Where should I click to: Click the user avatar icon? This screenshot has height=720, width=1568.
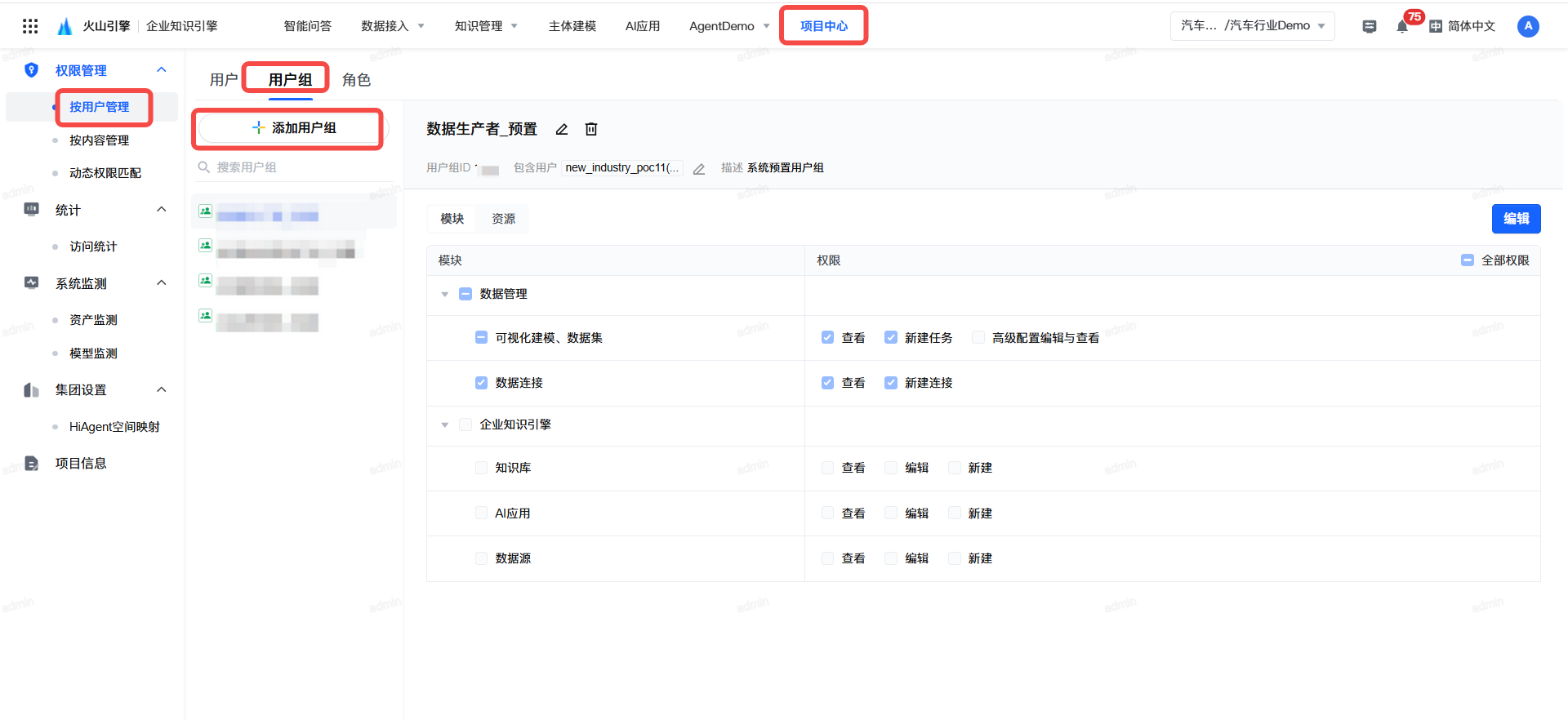coord(1527,26)
